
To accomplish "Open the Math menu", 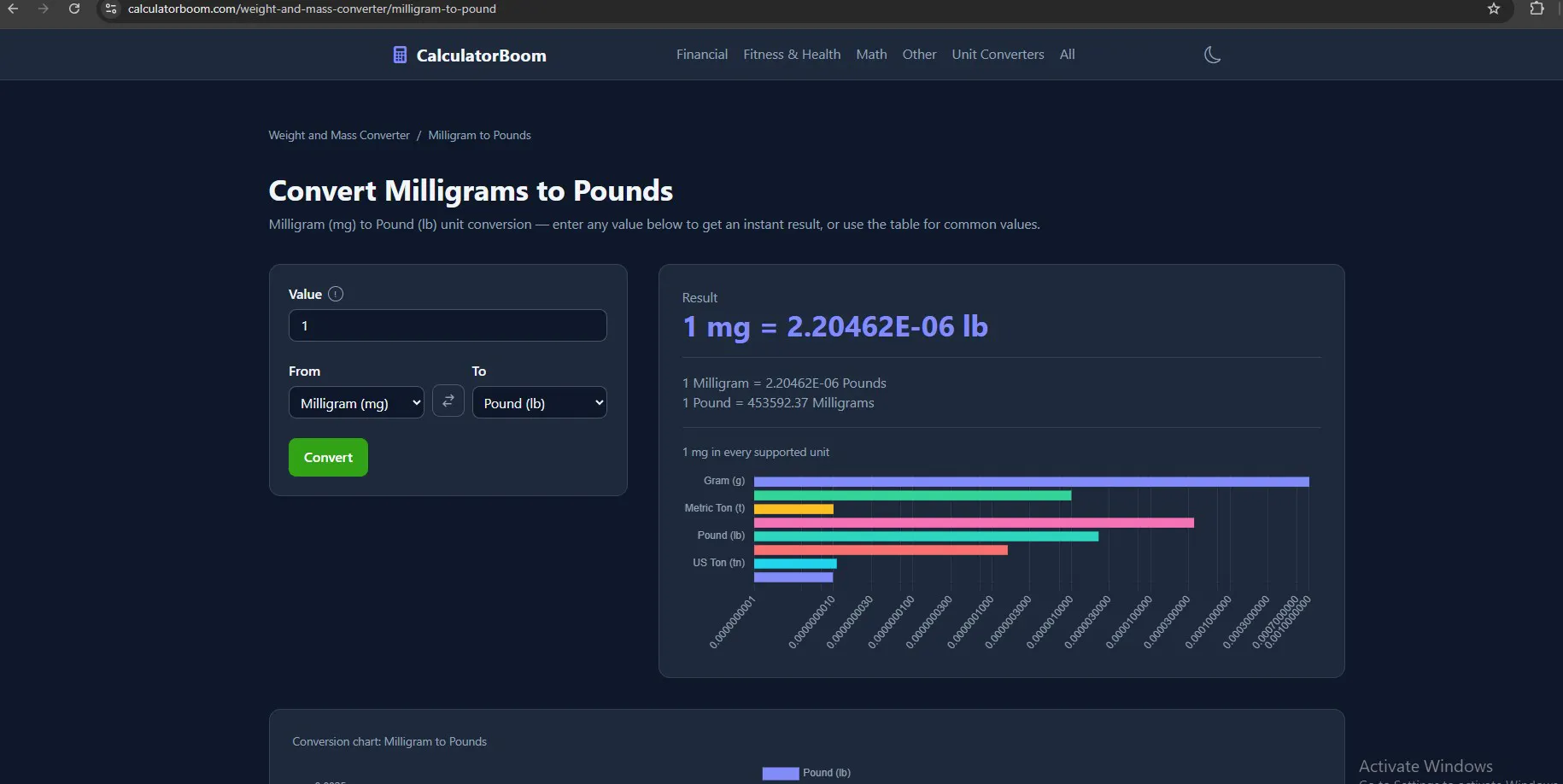I will click(871, 55).
